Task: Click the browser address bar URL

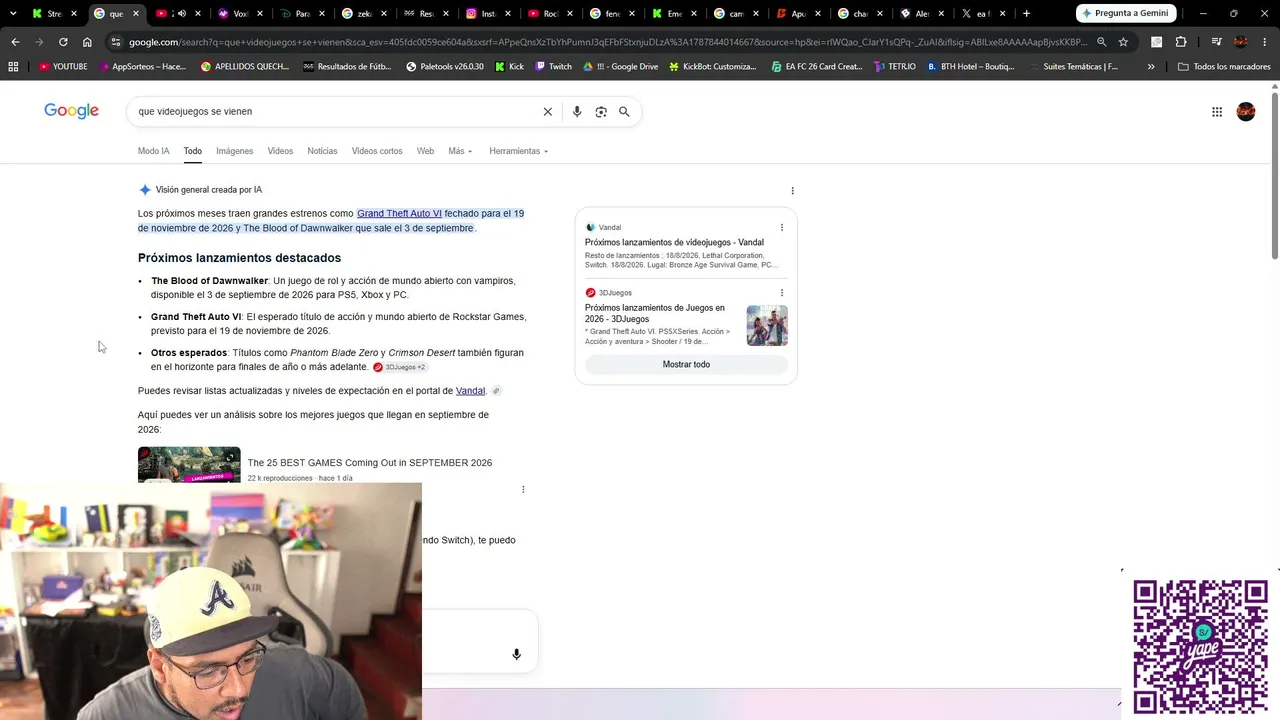Action: click(x=607, y=42)
